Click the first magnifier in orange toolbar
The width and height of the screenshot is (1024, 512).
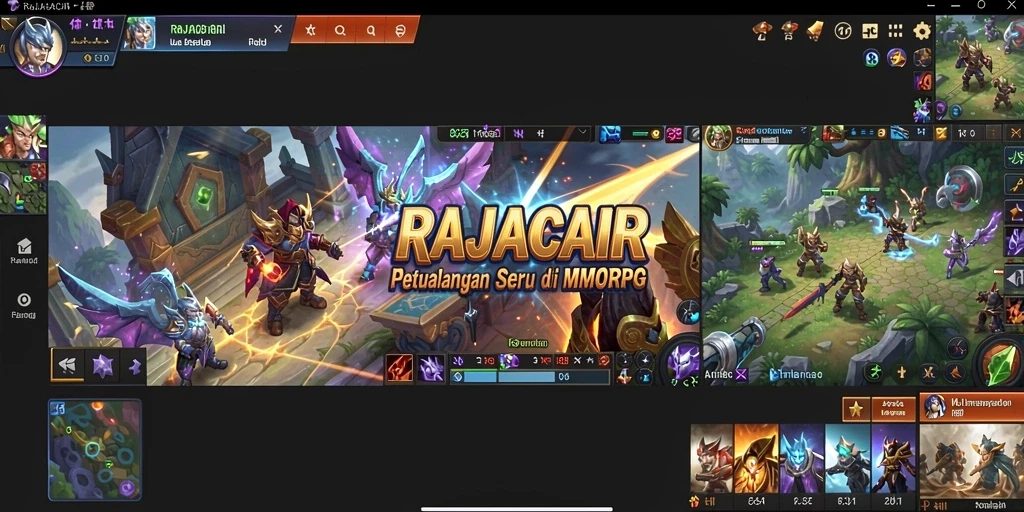(x=340, y=30)
